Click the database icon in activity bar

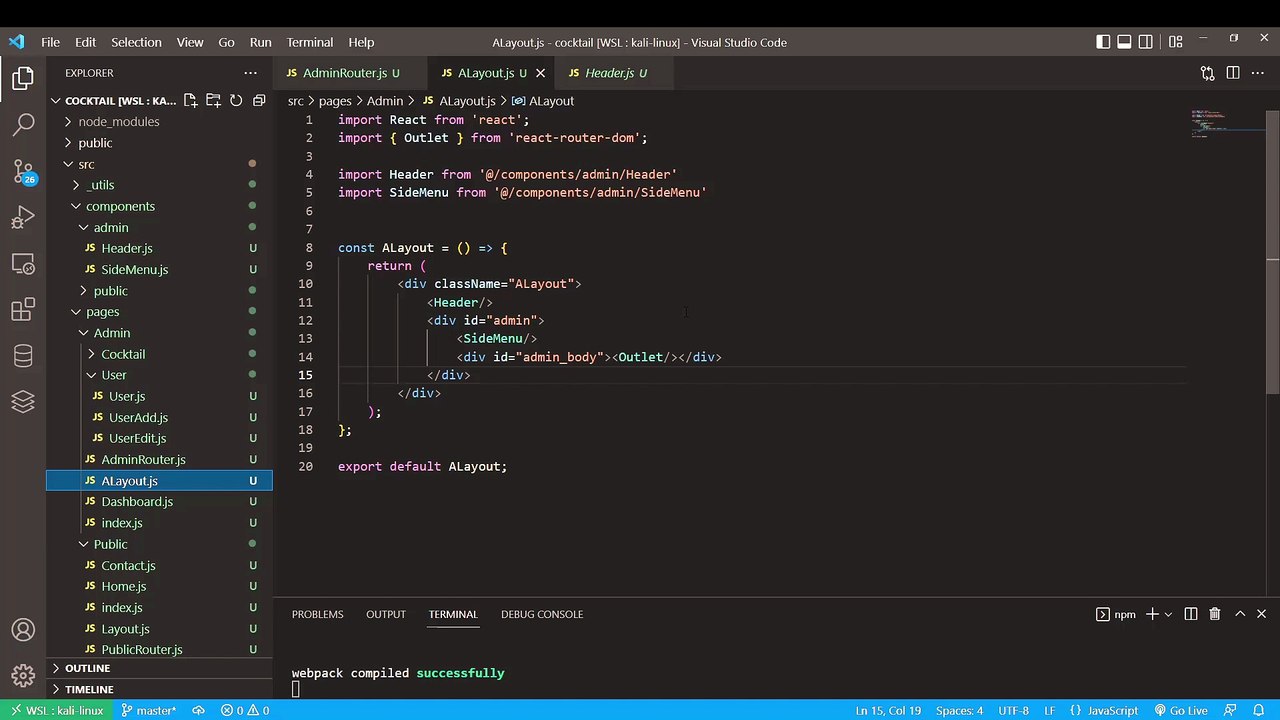point(23,356)
